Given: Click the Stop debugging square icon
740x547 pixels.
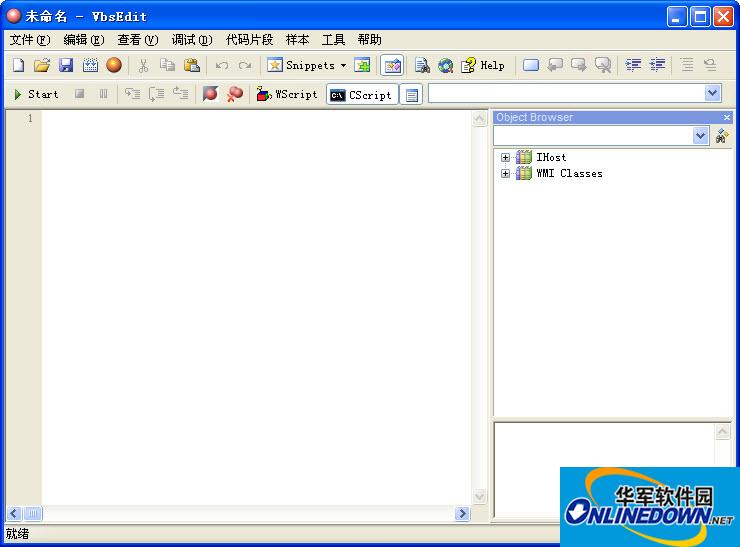Looking at the screenshot, I should (x=79, y=94).
